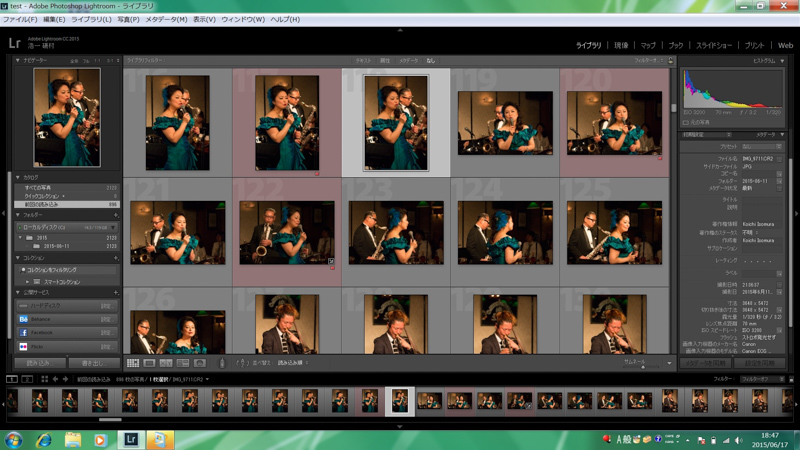
Task: Open Compare view (XY) icon
Action: (166, 363)
